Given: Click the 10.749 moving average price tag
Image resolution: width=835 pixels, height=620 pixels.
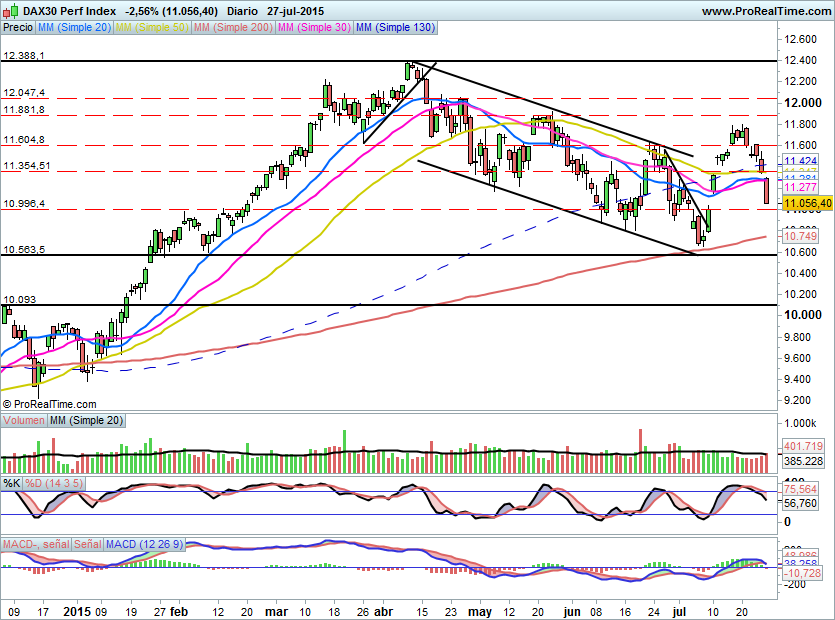Looking at the screenshot, I should click(800, 236).
